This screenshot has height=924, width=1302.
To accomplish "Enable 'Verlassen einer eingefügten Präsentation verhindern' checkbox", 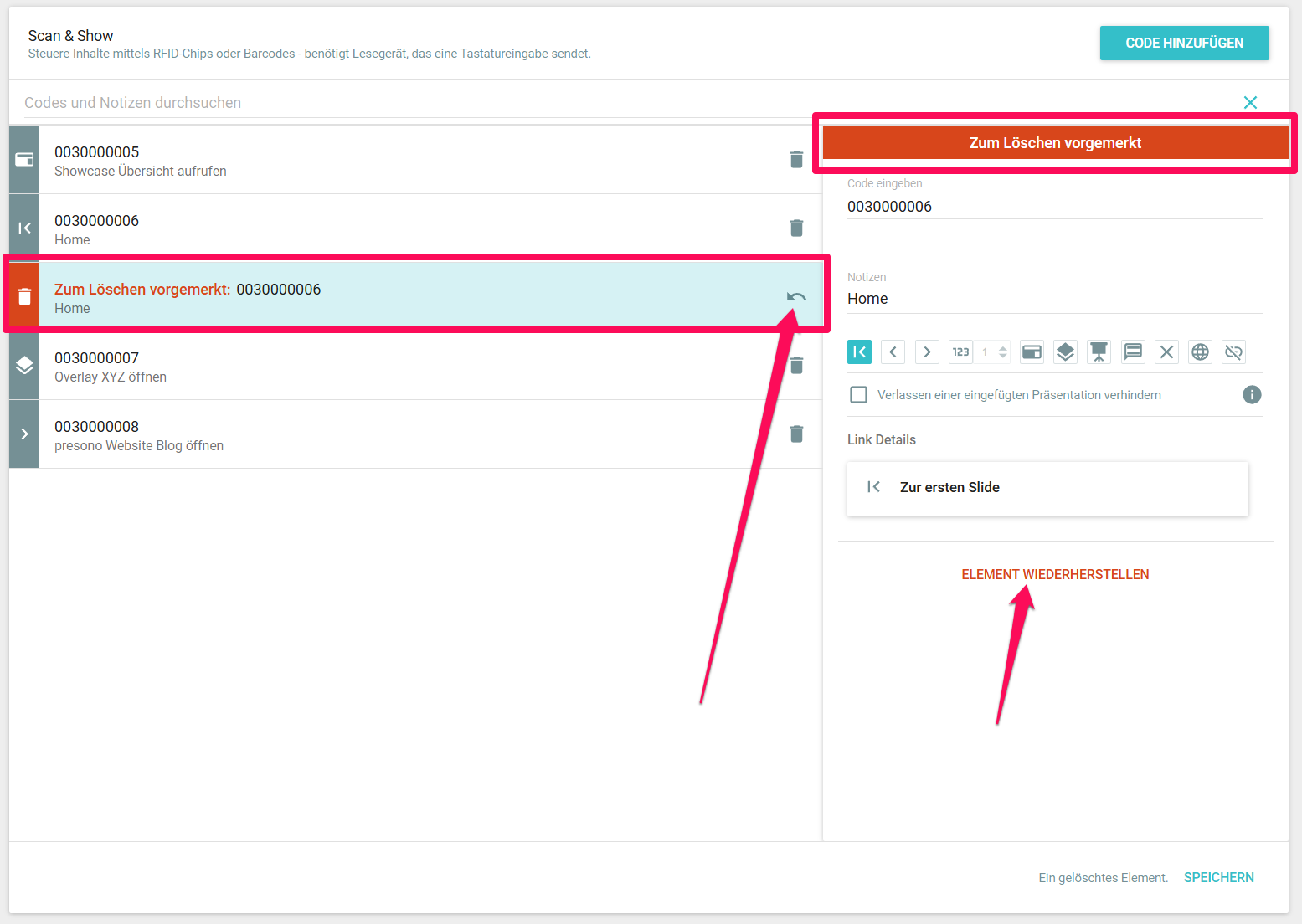I will point(858,395).
